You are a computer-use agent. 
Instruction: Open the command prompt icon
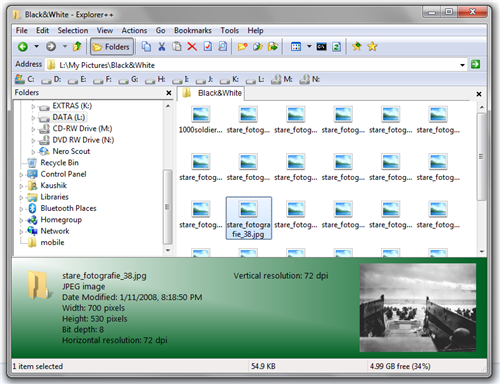click(x=321, y=47)
